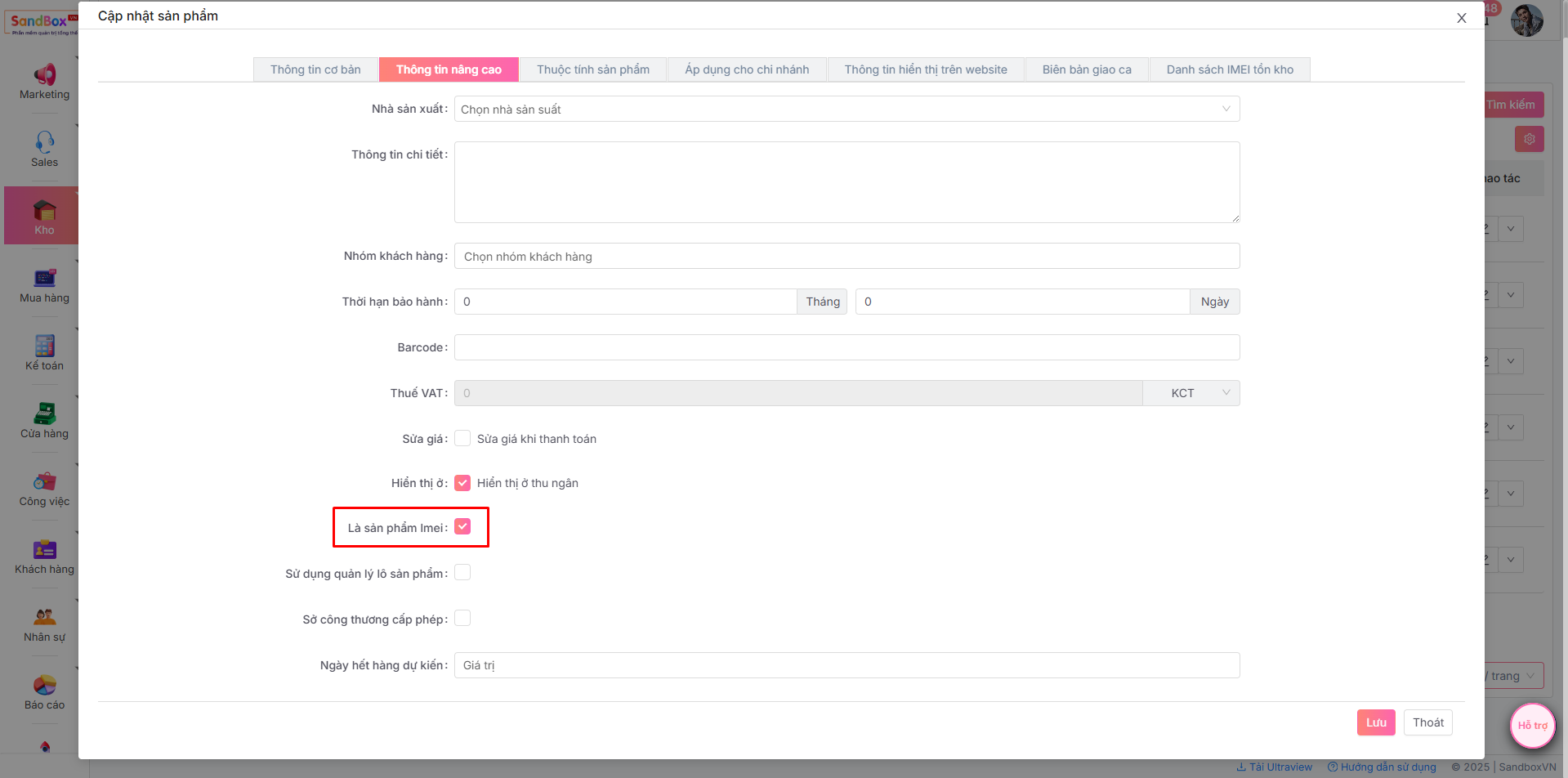Open the KCT VAT type dropdown
The image size is (1568, 778).
[1191, 393]
